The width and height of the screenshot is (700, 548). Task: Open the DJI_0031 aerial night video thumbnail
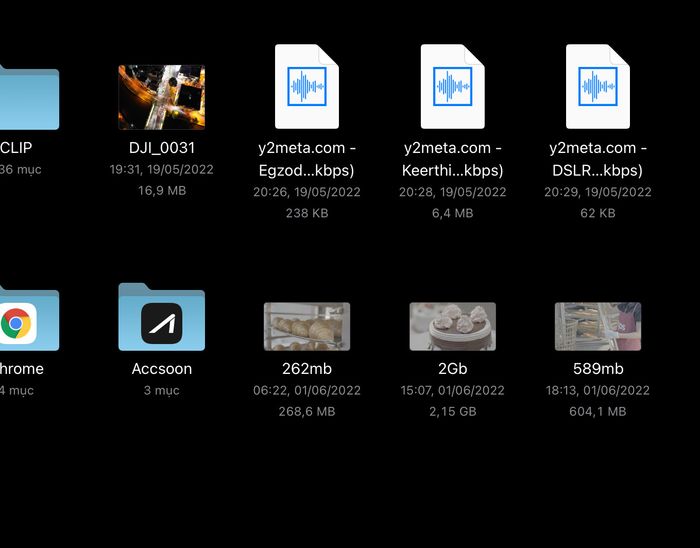(161, 97)
